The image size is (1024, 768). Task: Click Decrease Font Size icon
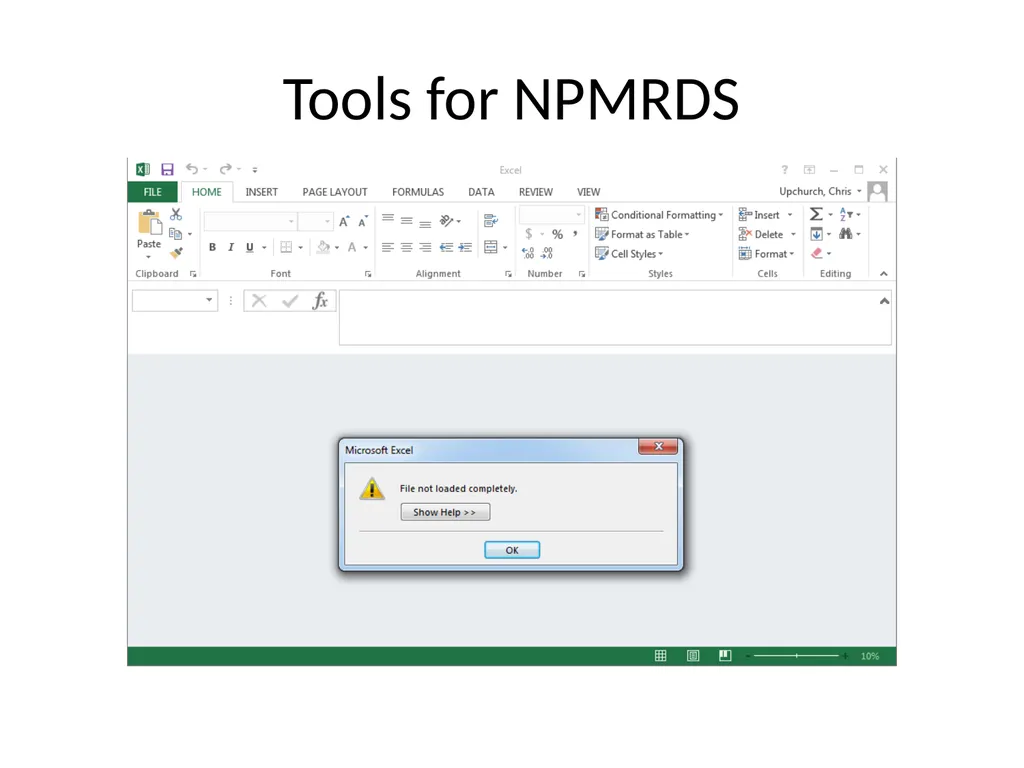[362, 221]
